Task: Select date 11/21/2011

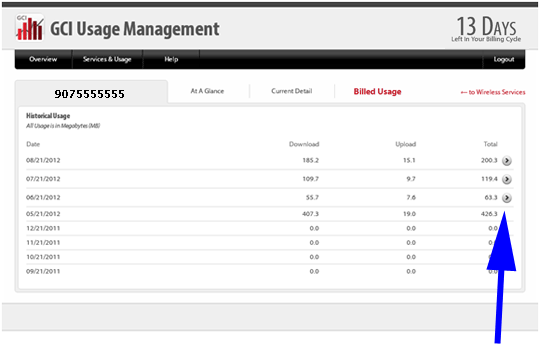Action: click(x=43, y=243)
